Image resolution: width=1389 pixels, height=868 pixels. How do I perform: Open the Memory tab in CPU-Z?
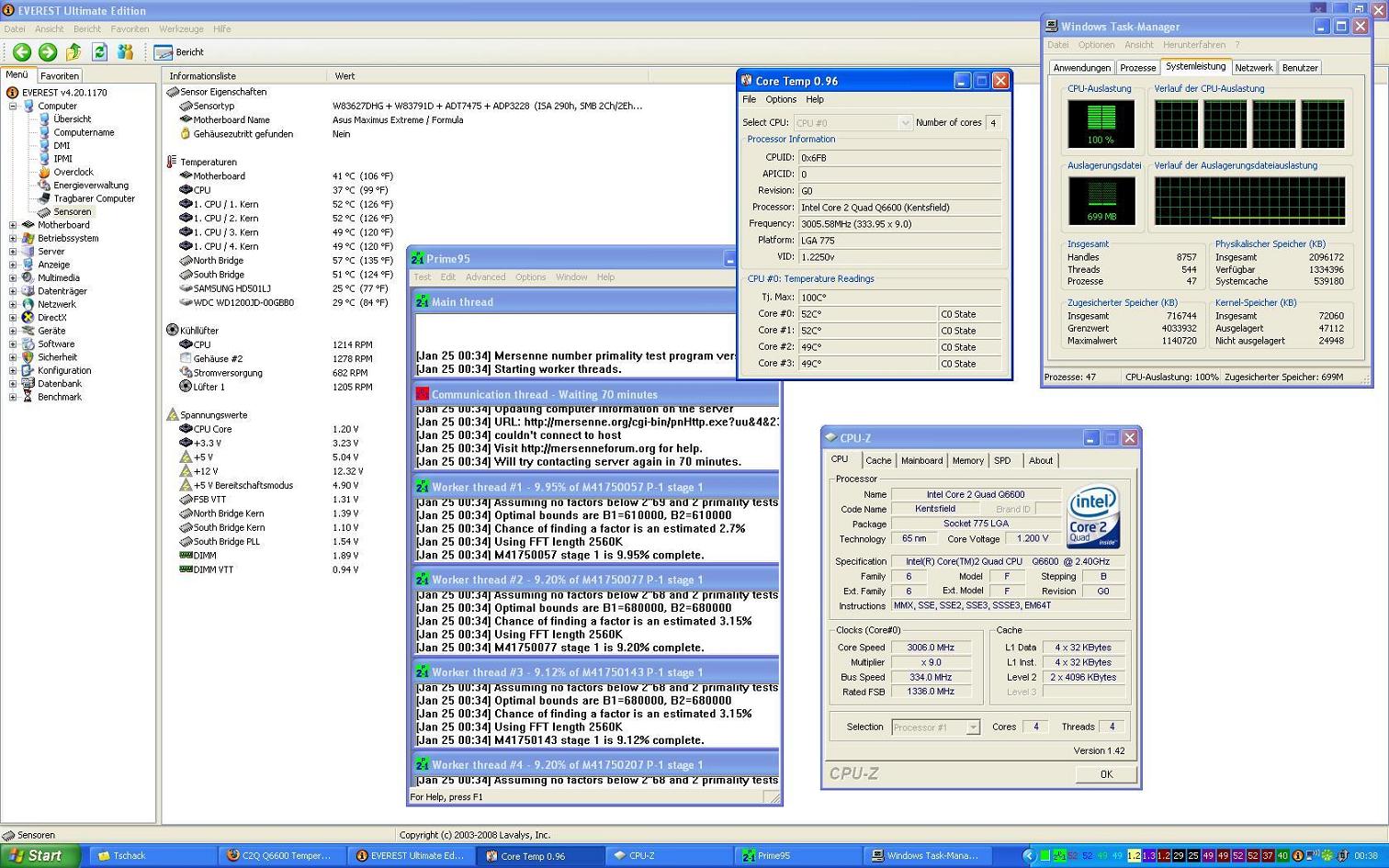tap(967, 461)
